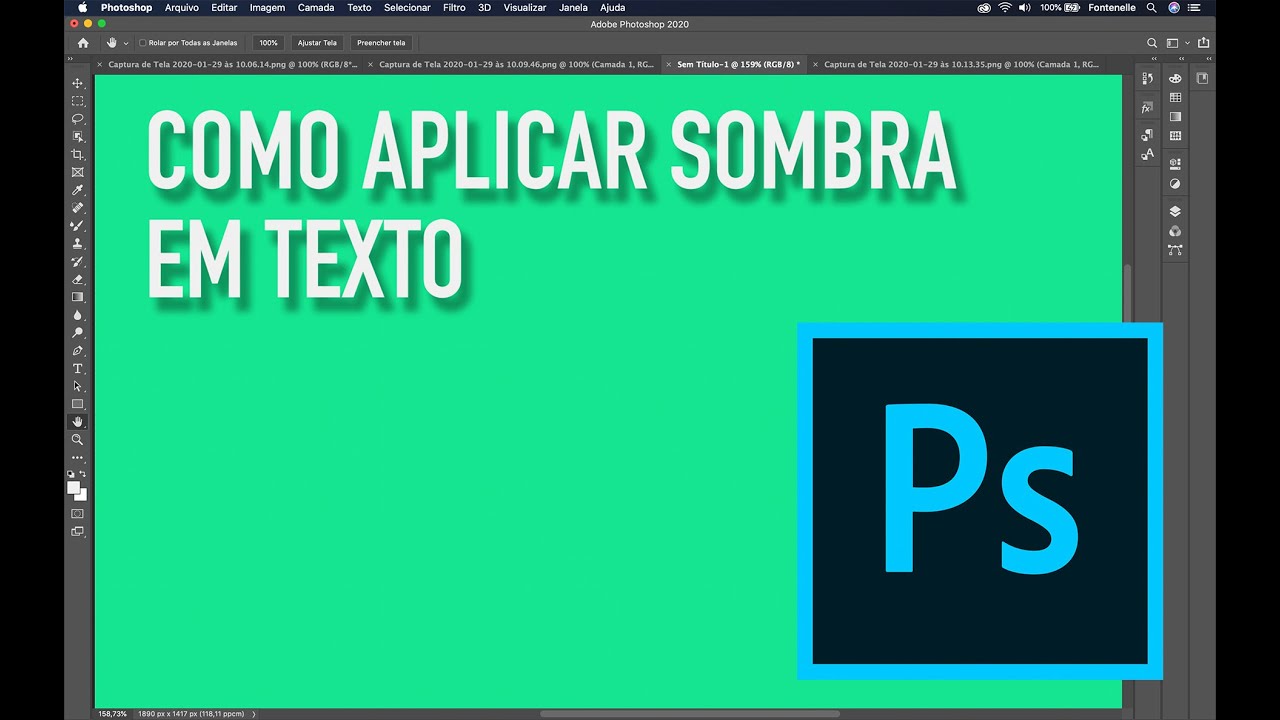Switch to Captura de Tela 10.06.14.png tab
Viewport: 1280px width, 720px height.
pos(232,64)
